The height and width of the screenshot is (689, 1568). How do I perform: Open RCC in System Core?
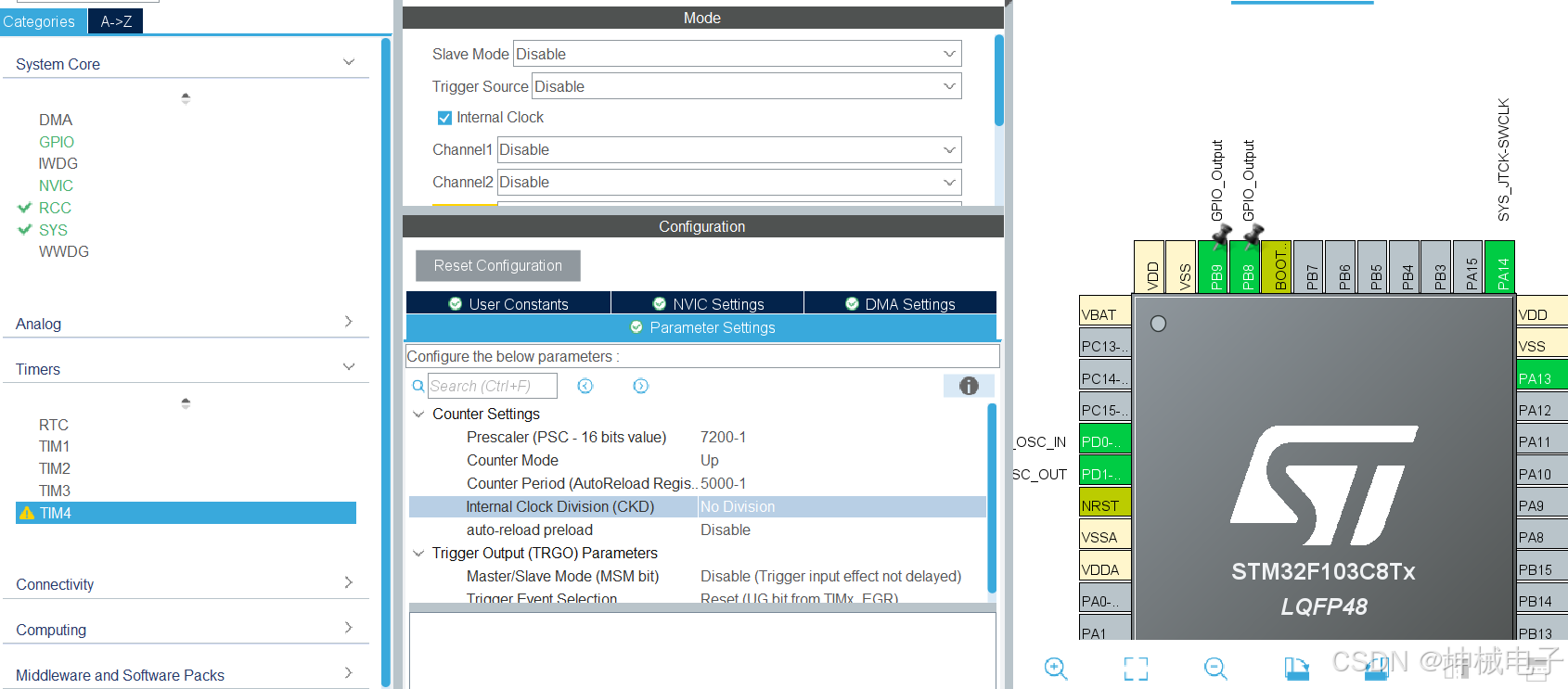(x=55, y=208)
